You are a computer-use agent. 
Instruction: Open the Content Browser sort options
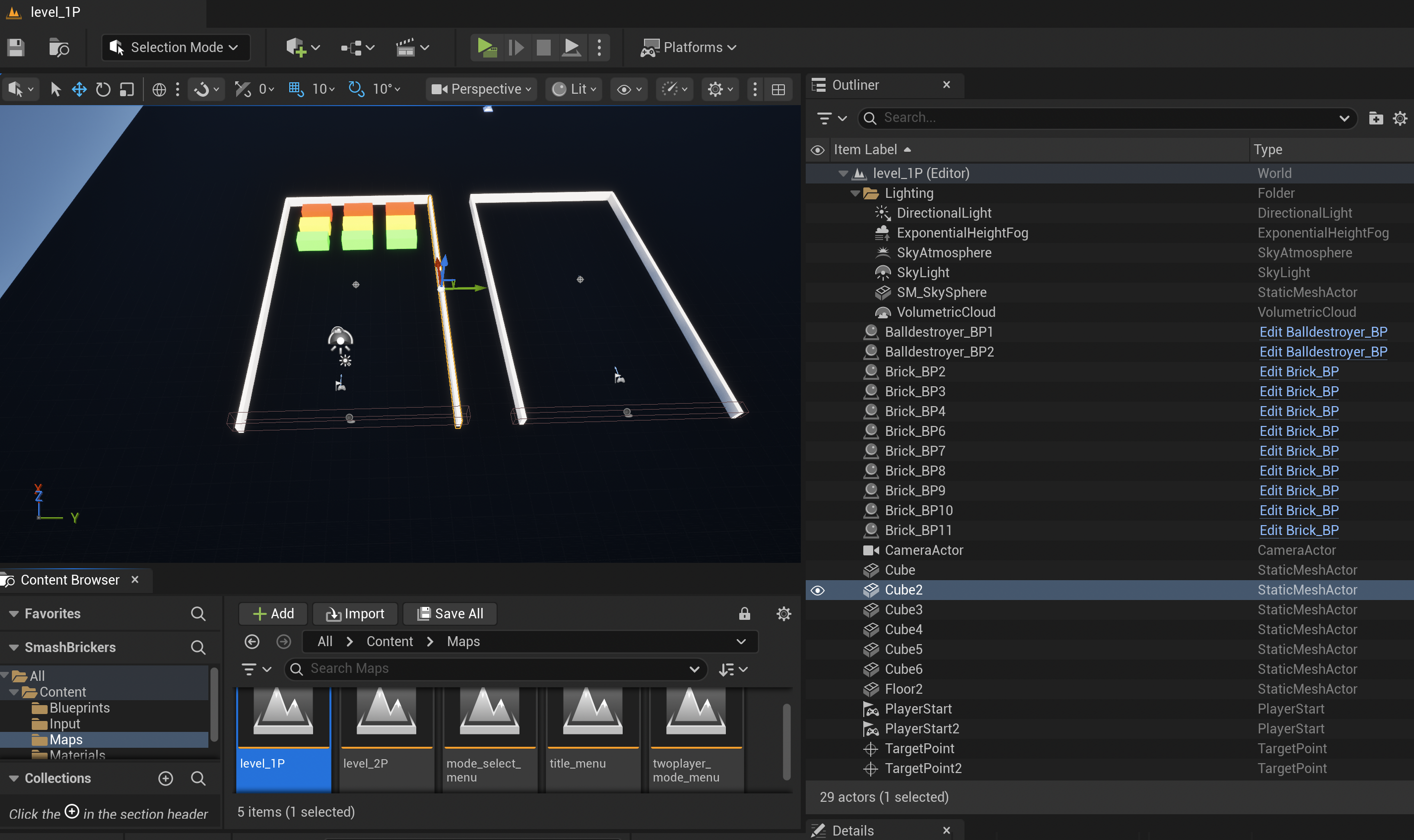(733, 669)
